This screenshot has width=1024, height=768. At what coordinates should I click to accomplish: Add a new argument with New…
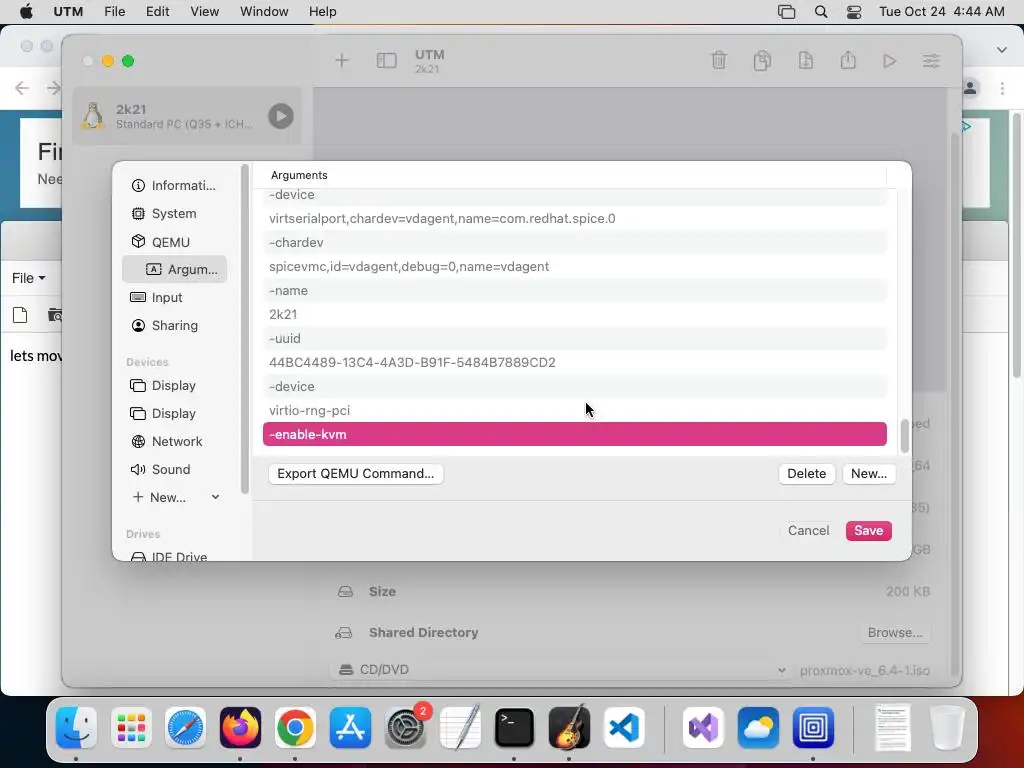click(869, 473)
